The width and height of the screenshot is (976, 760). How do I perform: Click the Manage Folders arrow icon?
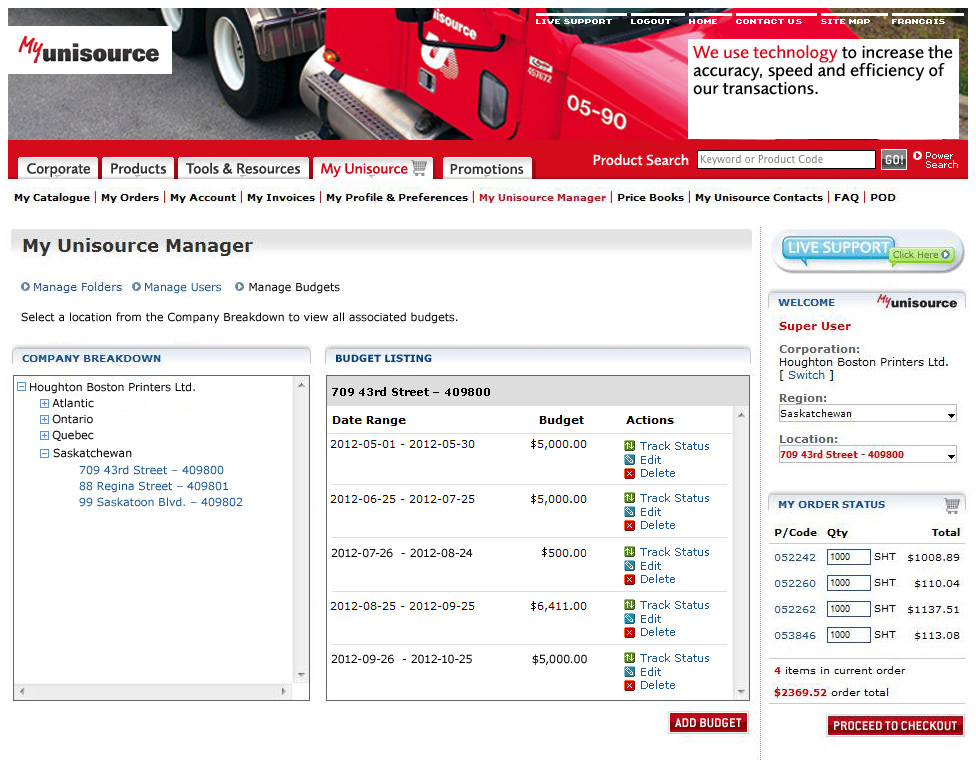26,287
